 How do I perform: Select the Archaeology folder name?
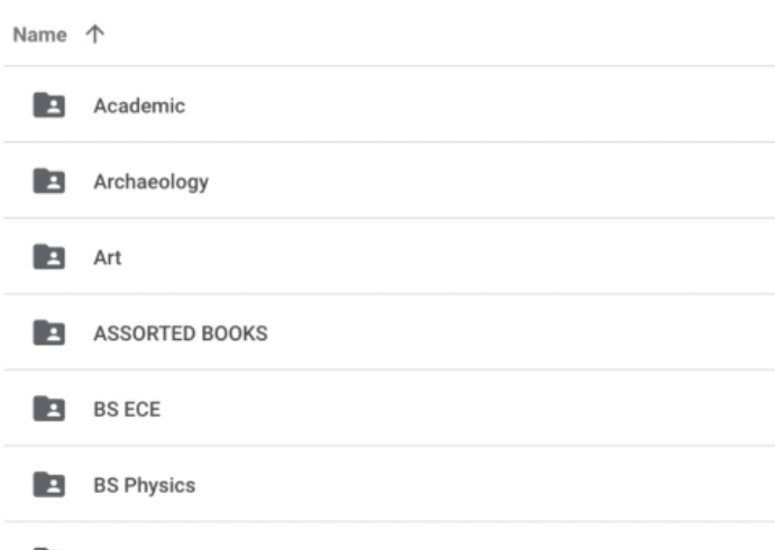pos(151,182)
